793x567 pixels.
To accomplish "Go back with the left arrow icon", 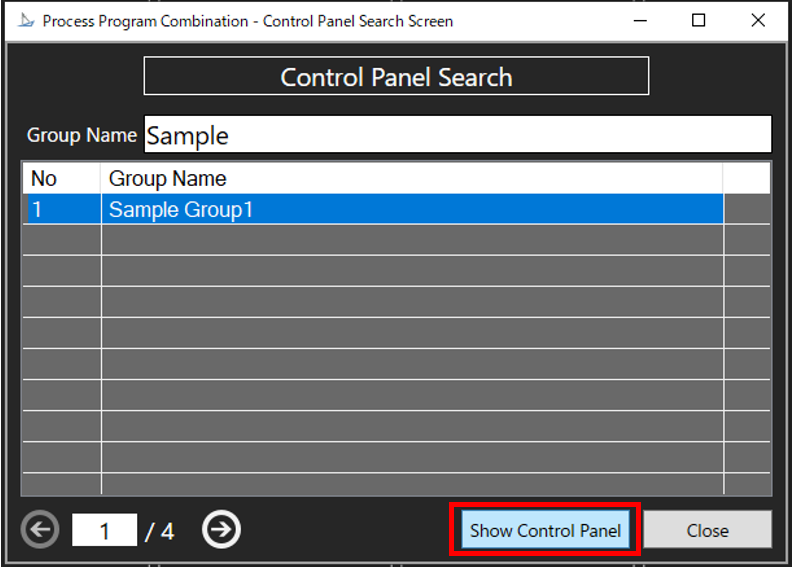I will pyautogui.click(x=40, y=530).
